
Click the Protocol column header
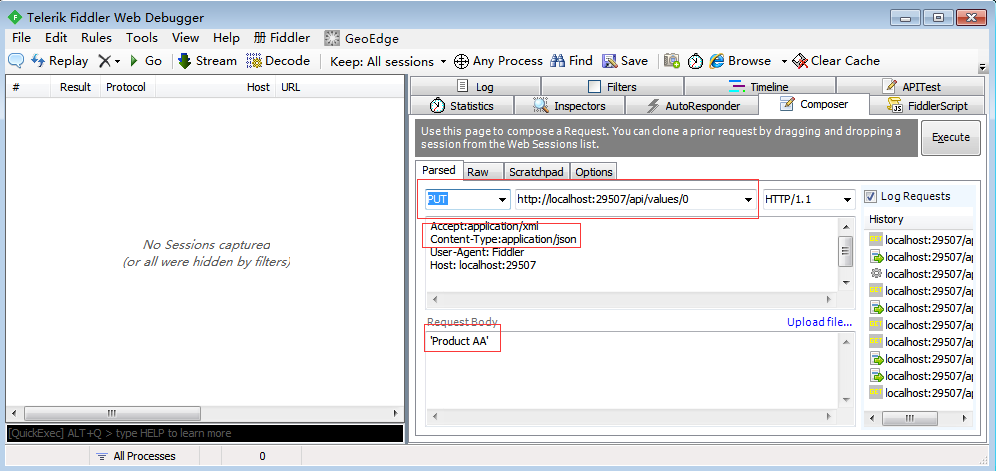coord(126,87)
